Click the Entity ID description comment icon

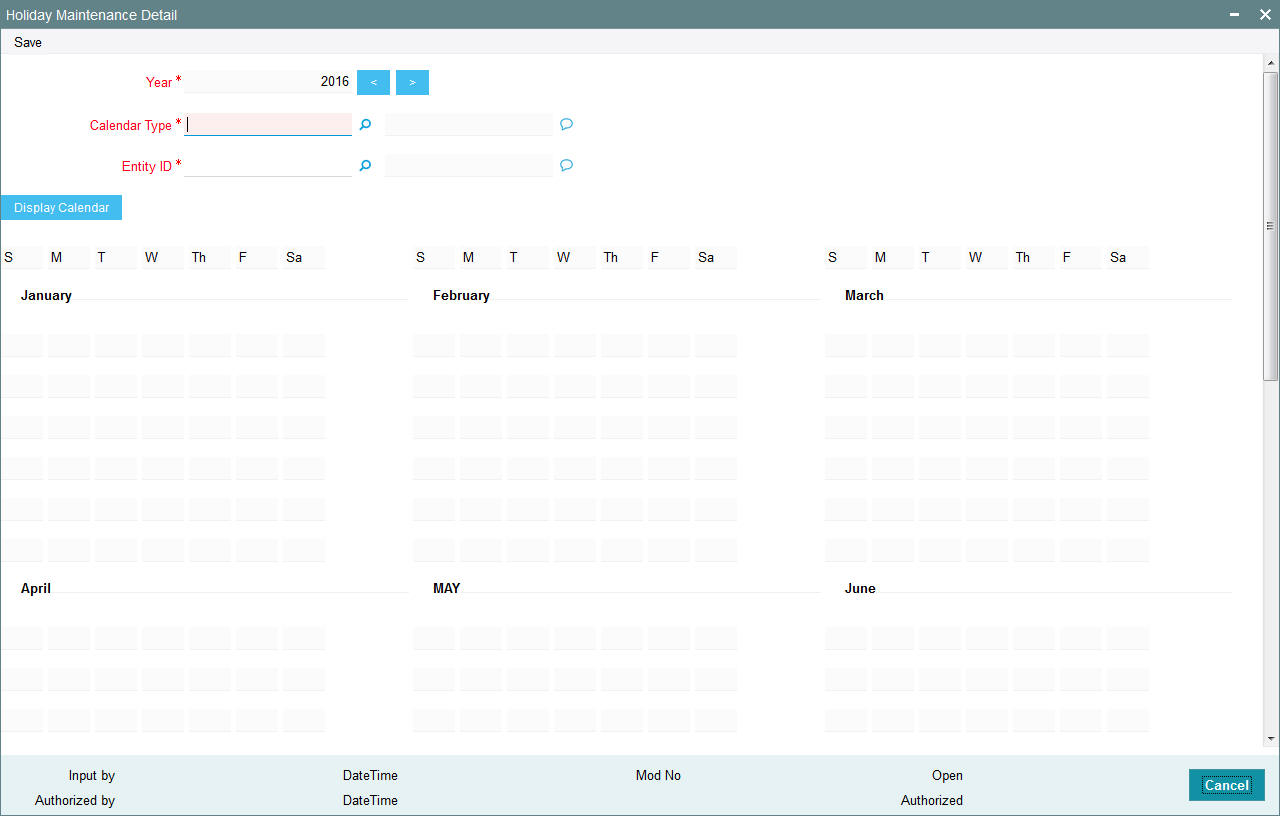(566, 166)
